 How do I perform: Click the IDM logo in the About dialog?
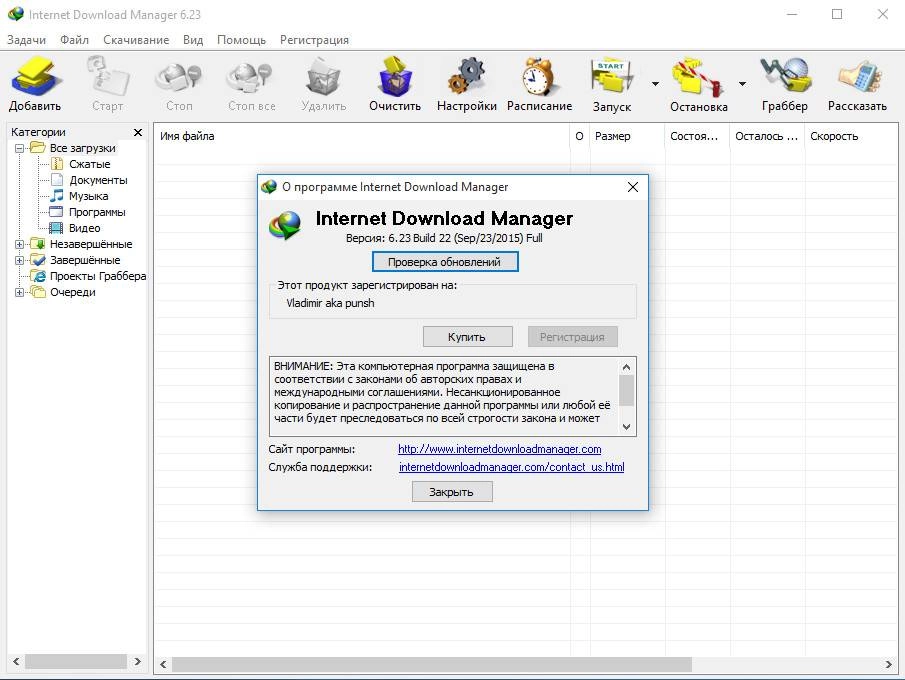click(x=285, y=226)
